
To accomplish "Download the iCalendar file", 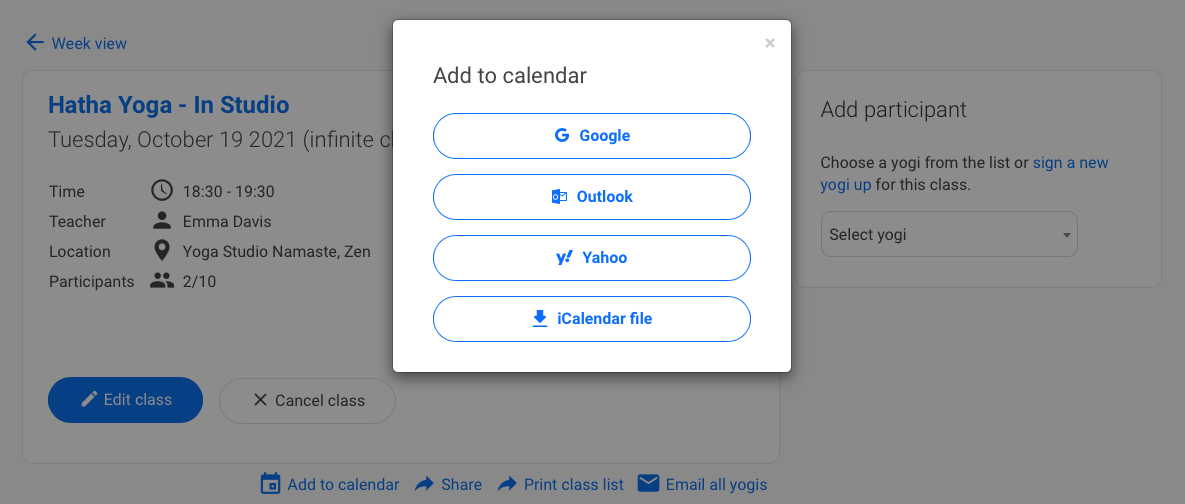I will [592, 319].
